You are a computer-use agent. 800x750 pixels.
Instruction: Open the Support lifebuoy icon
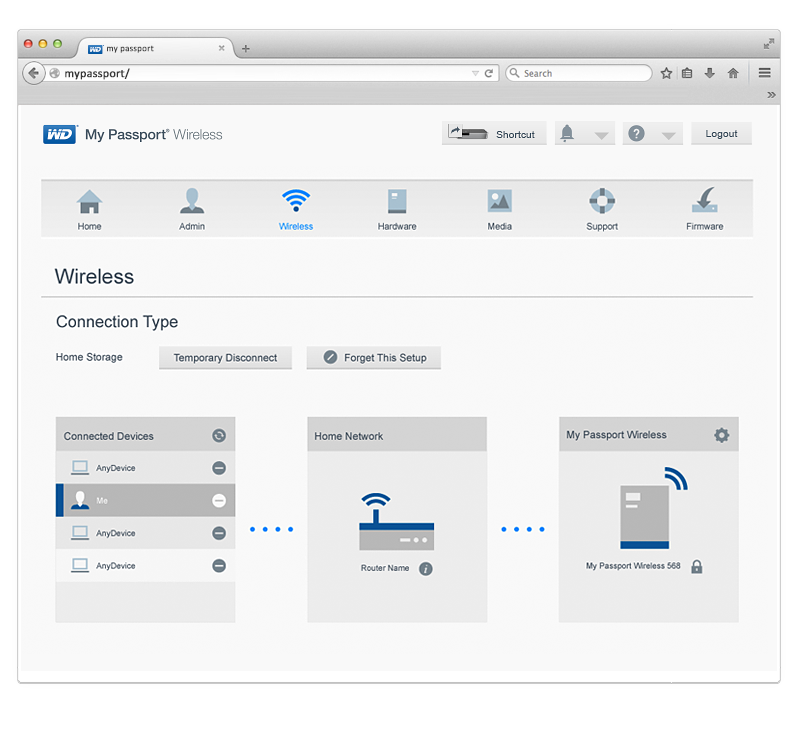[x=602, y=201]
